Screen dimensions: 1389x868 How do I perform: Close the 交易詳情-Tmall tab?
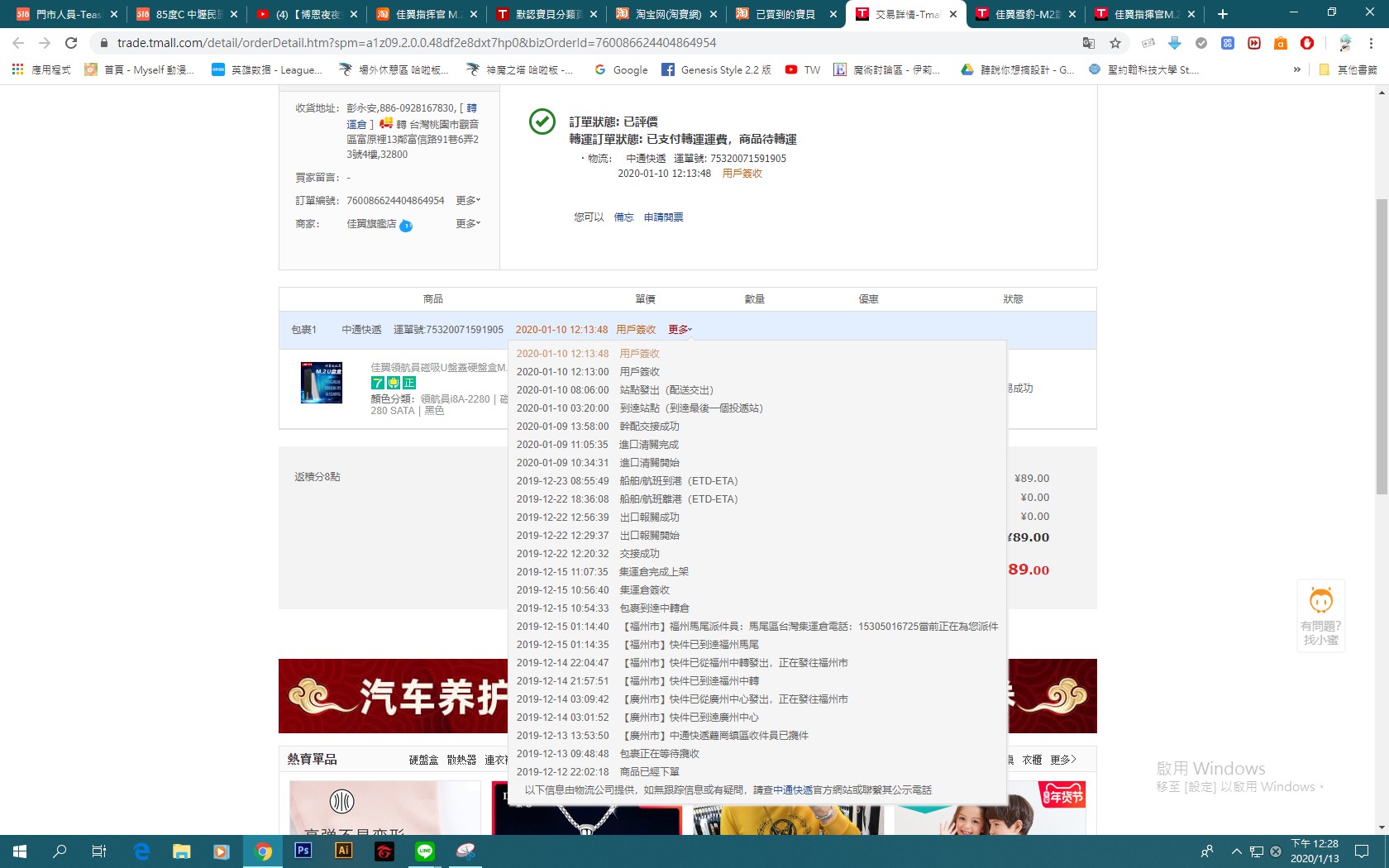tap(952, 14)
